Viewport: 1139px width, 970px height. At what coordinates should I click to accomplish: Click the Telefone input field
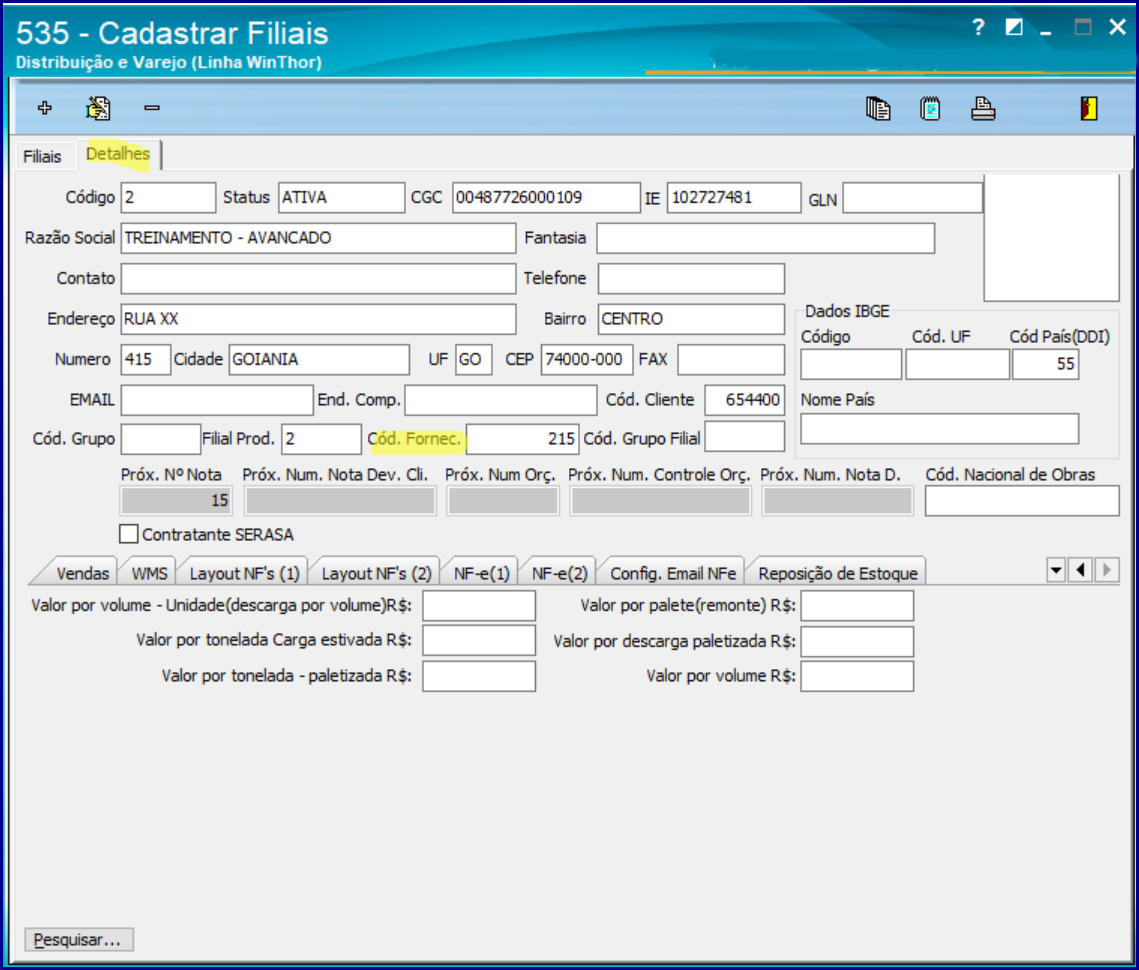[x=691, y=279]
